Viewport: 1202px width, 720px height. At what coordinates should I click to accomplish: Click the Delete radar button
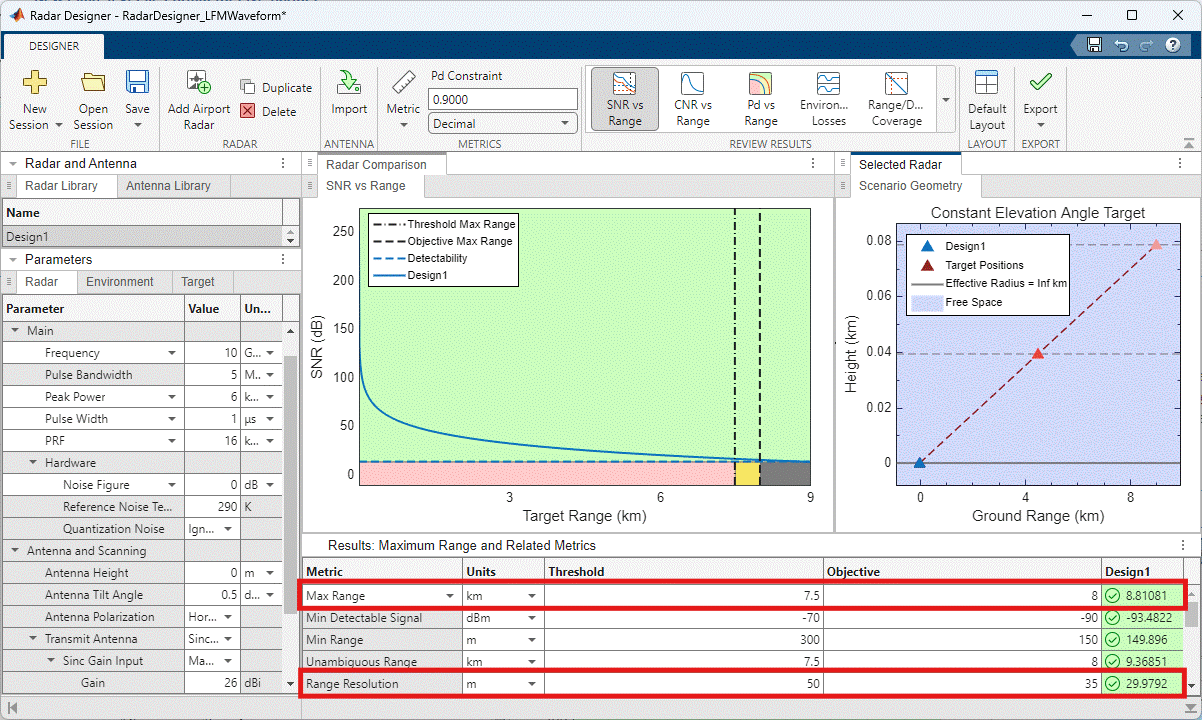(268, 112)
